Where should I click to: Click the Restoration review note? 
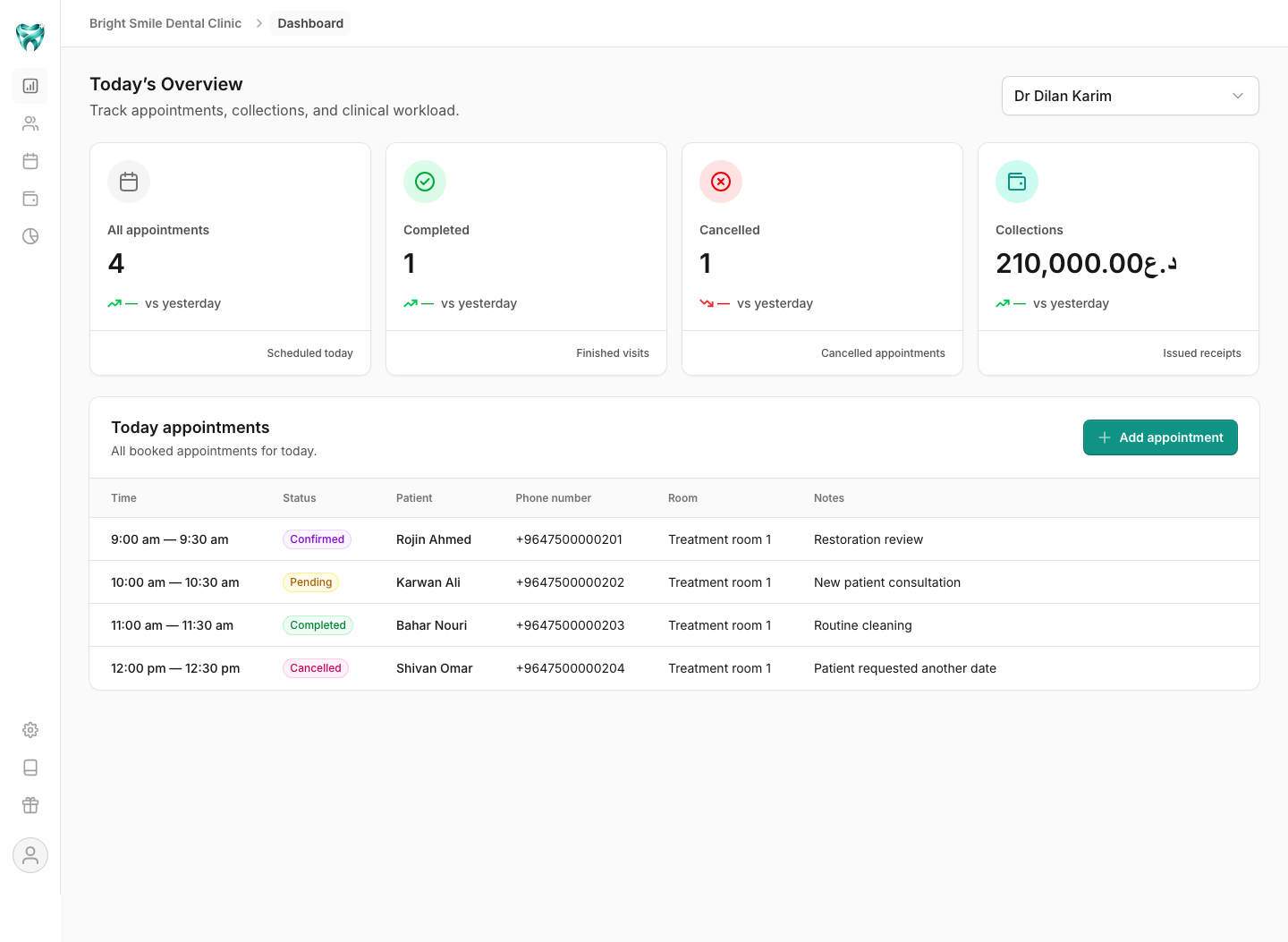[869, 539]
